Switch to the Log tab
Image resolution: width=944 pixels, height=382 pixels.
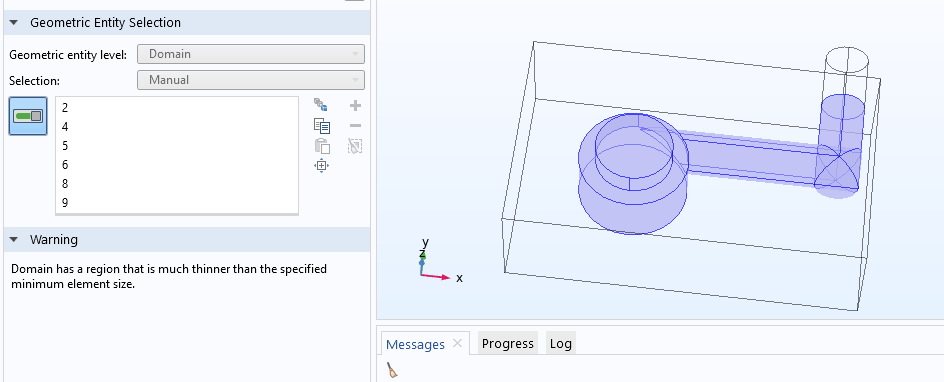click(560, 343)
